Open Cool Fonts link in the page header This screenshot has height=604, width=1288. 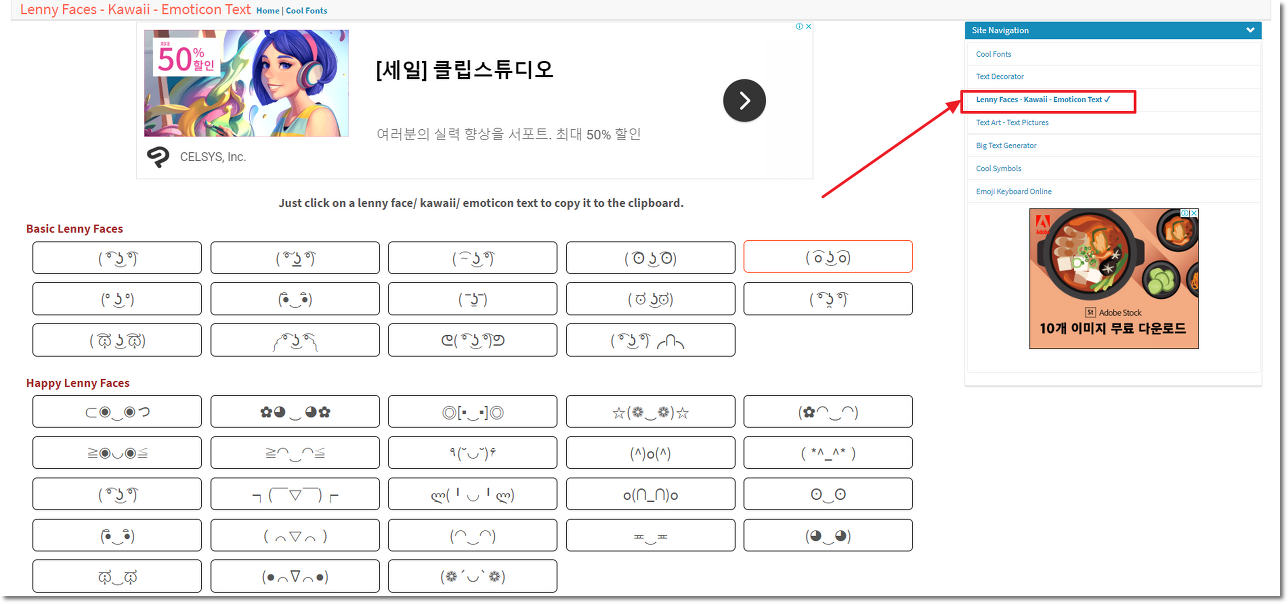(306, 11)
